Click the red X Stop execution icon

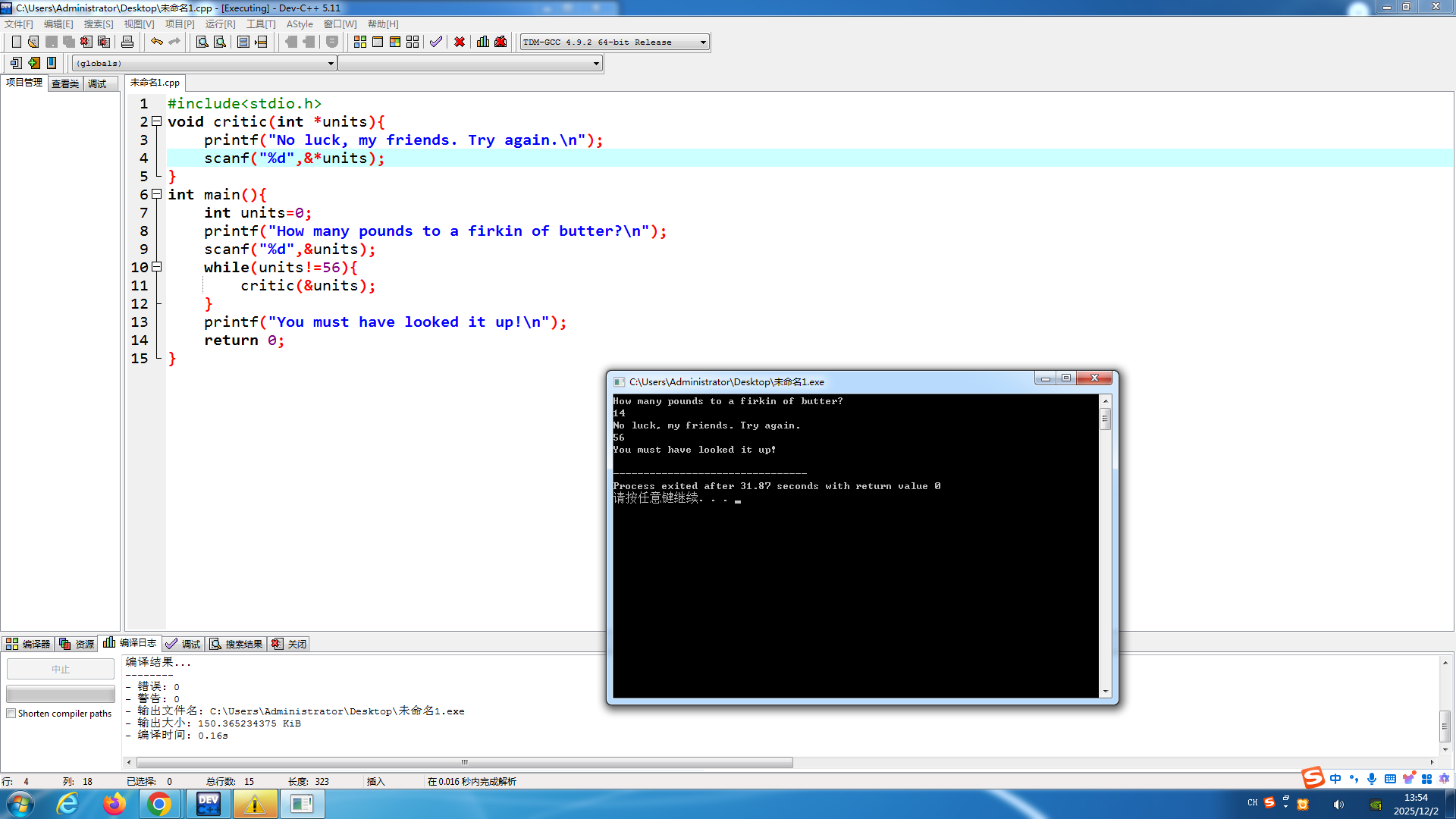pos(460,42)
